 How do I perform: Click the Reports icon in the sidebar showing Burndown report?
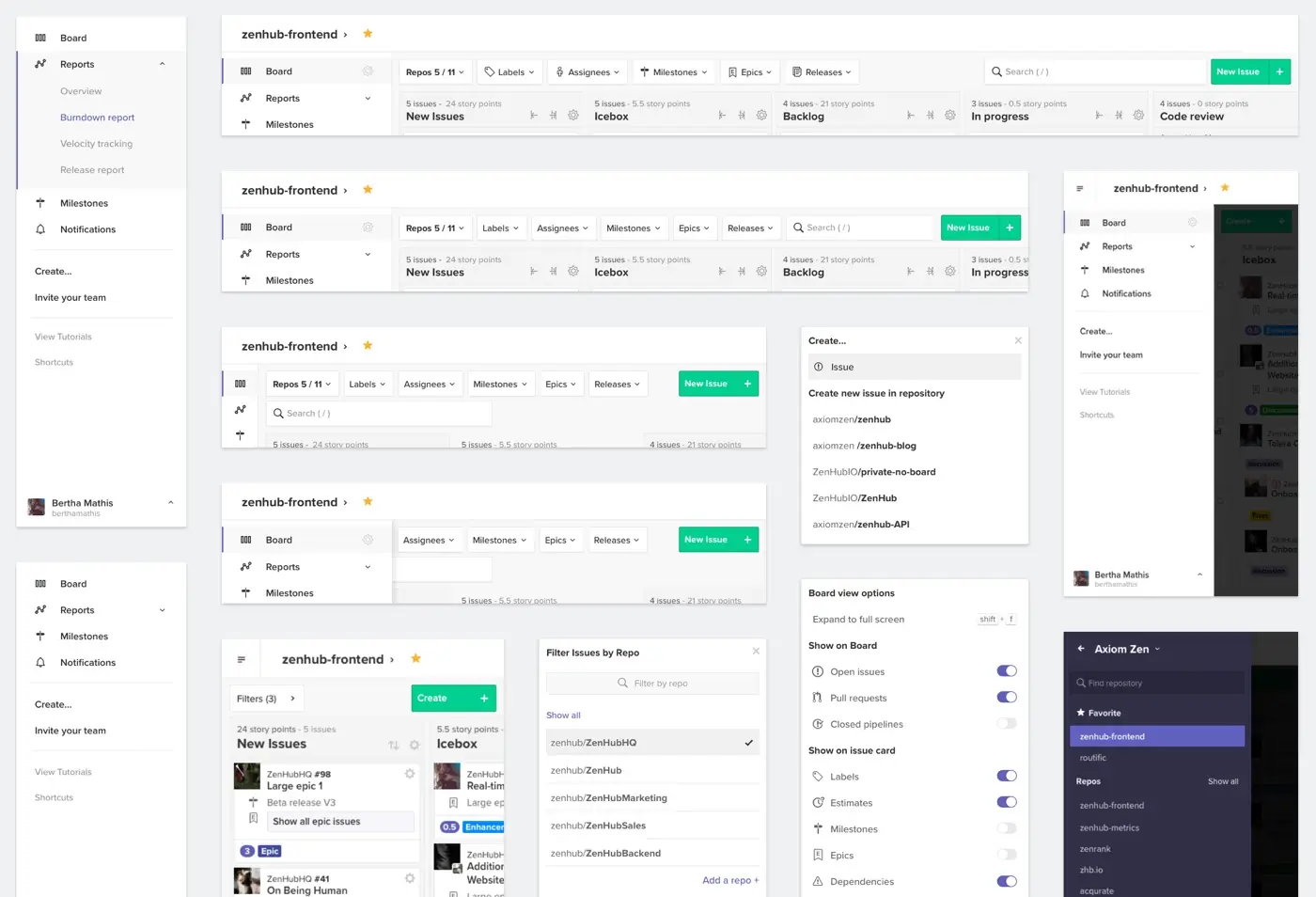(40, 64)
